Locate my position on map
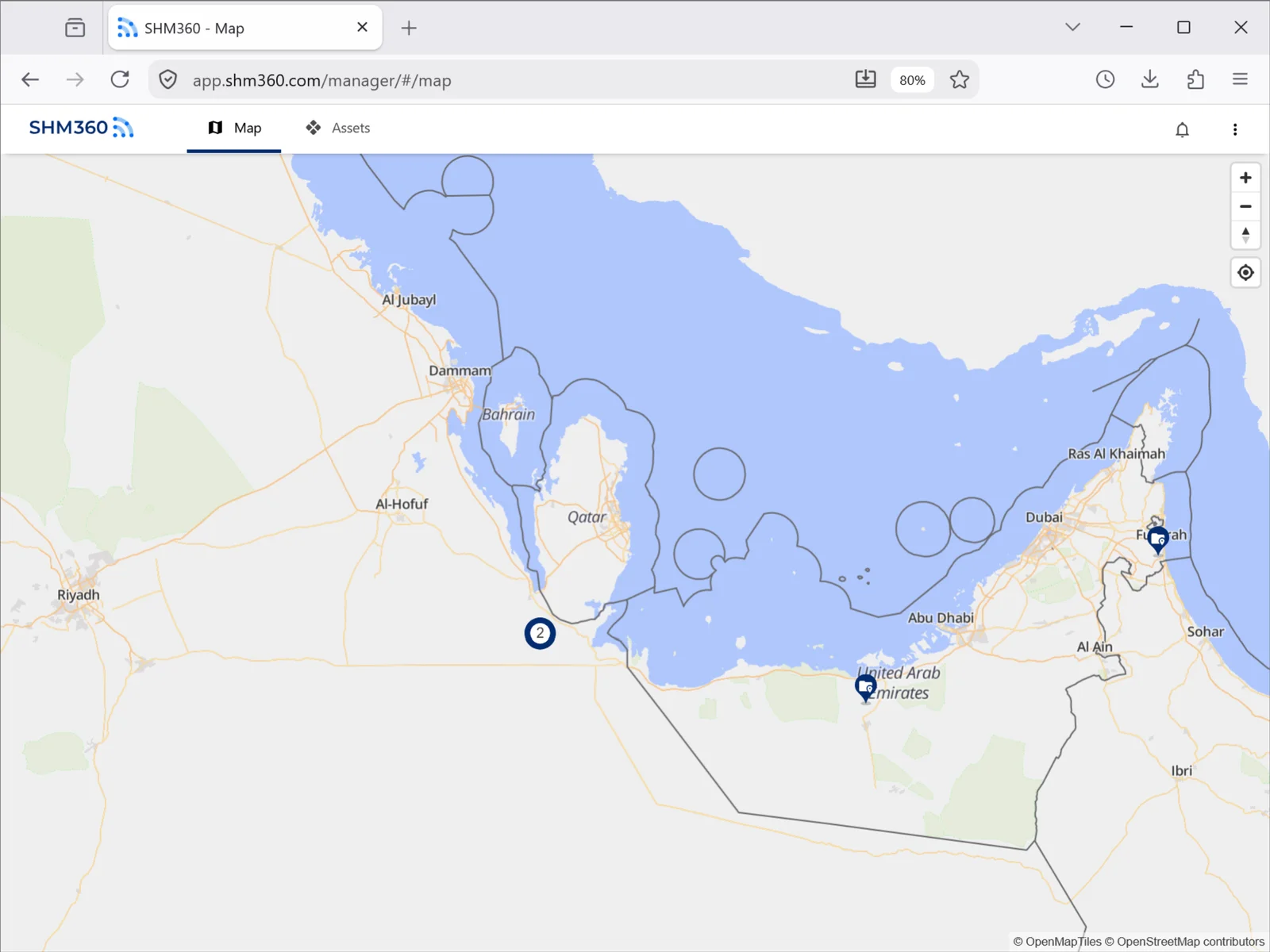The height and width of the screenshot is (952, 1270). pyautogui.click(x=1245, y=273)
